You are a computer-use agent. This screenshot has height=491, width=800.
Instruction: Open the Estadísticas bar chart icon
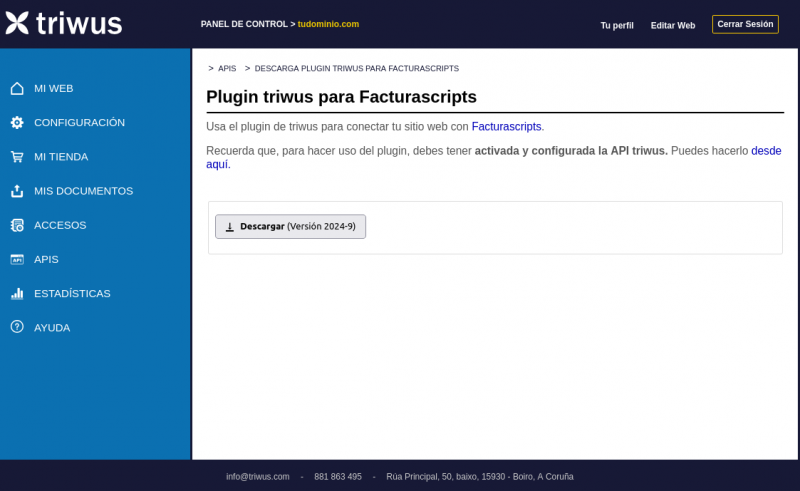click(x=17, y=294)
